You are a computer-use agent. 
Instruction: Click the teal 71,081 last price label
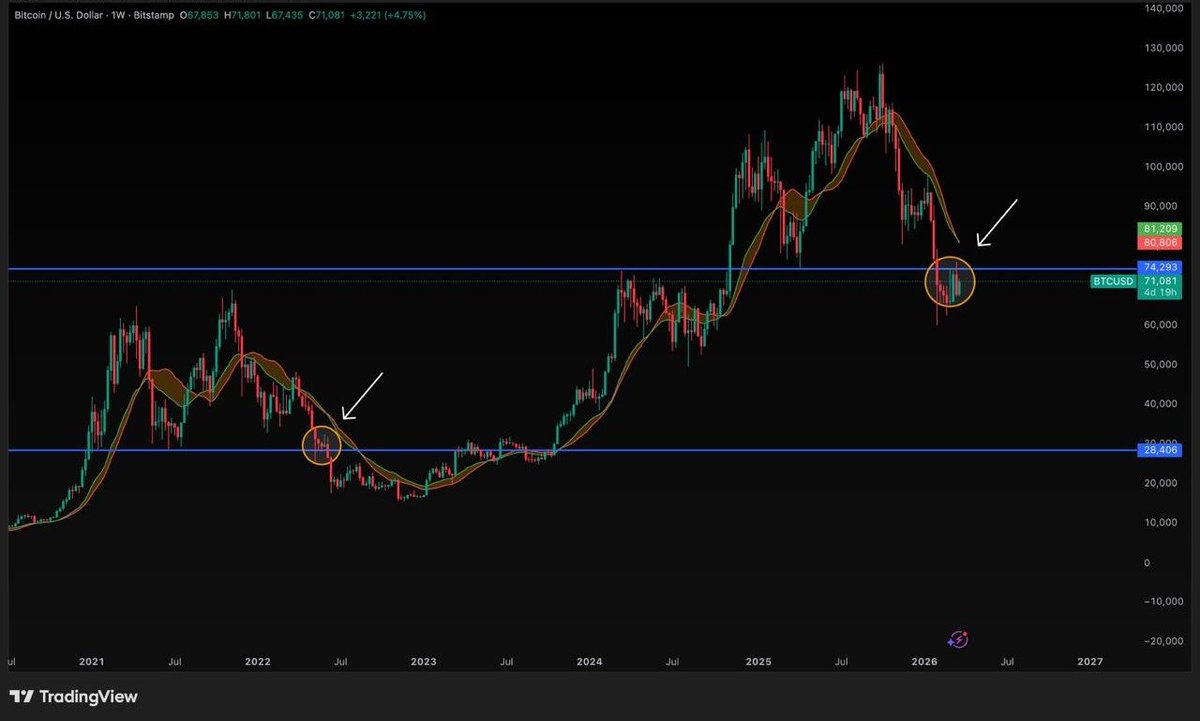[1158, 282]
